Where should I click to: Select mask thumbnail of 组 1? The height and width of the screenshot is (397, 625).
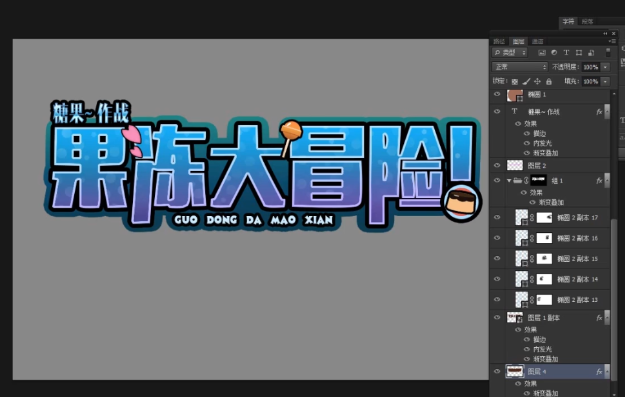(538, 180)
